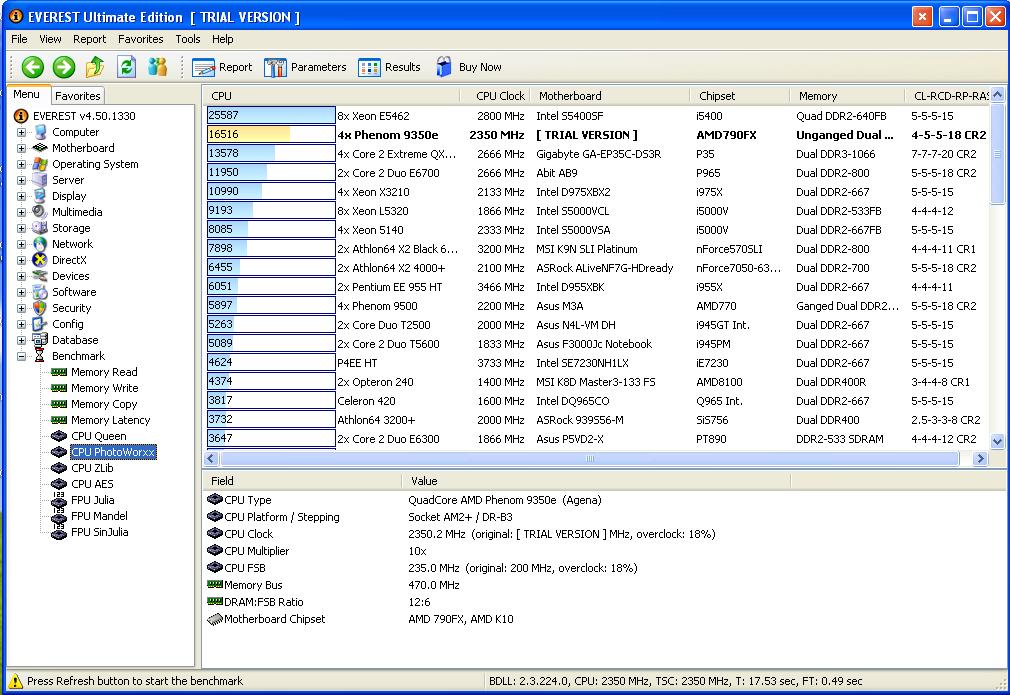Select the Memory Latency benchmark
Image resolution: width=1010 pixels, height=695 pixels.
pyautogui.click(x=110, y=420)
